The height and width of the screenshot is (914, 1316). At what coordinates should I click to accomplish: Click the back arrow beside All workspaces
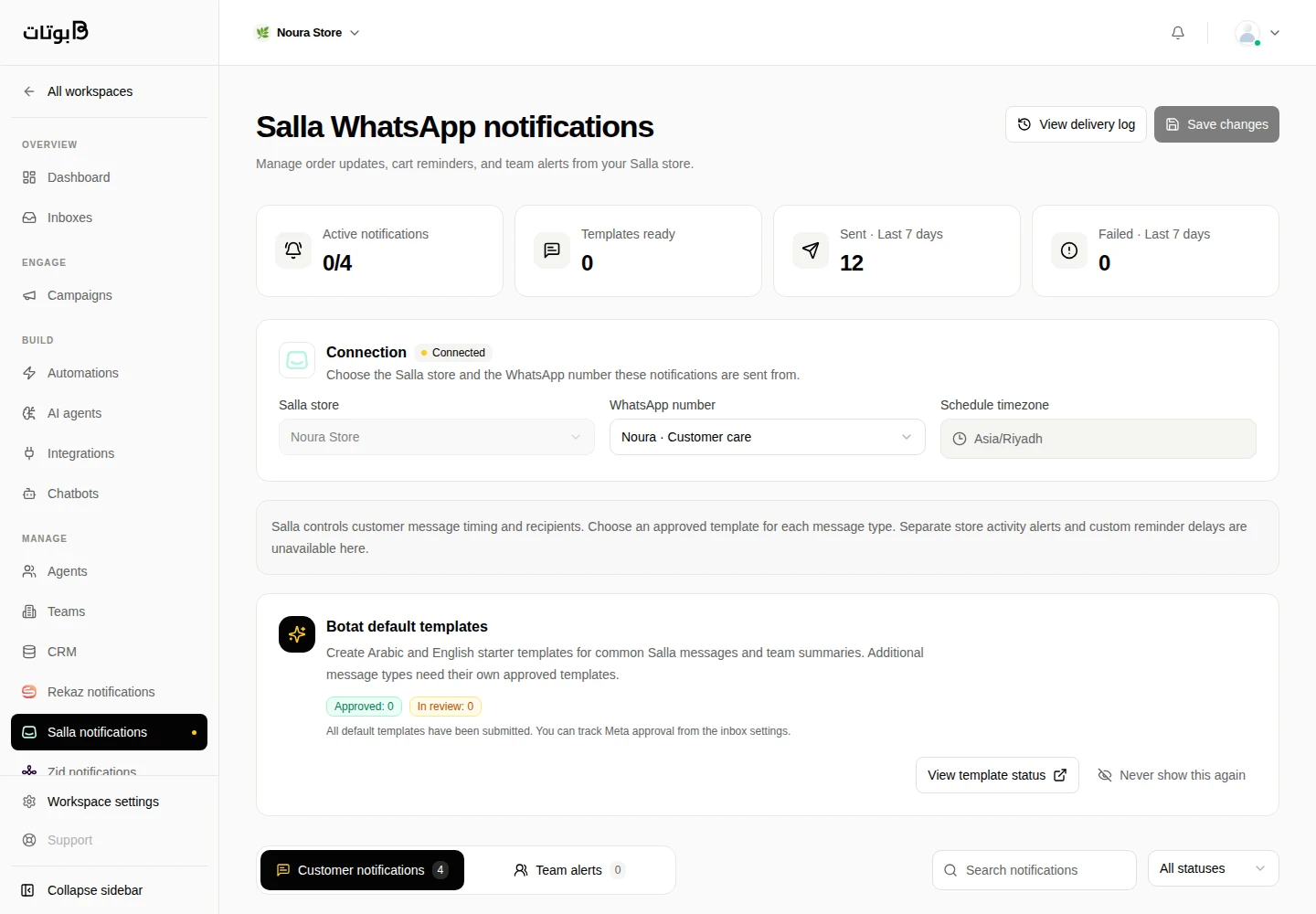point(29,91)
